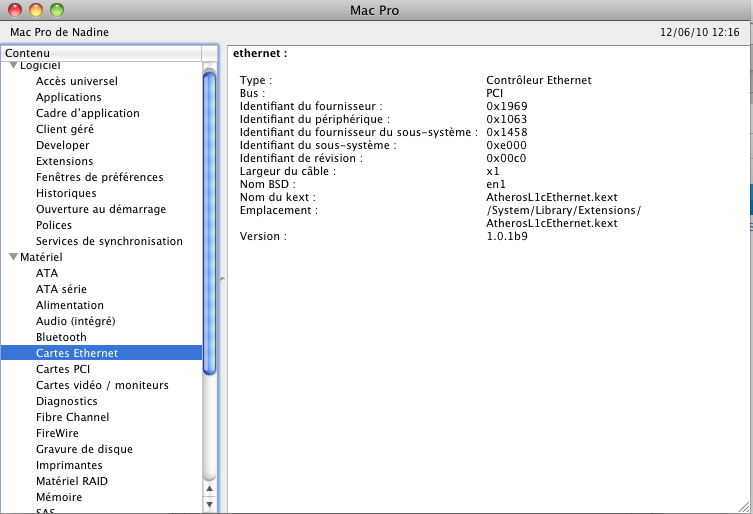
Task: Select the Historiques item
Action: 66,193
